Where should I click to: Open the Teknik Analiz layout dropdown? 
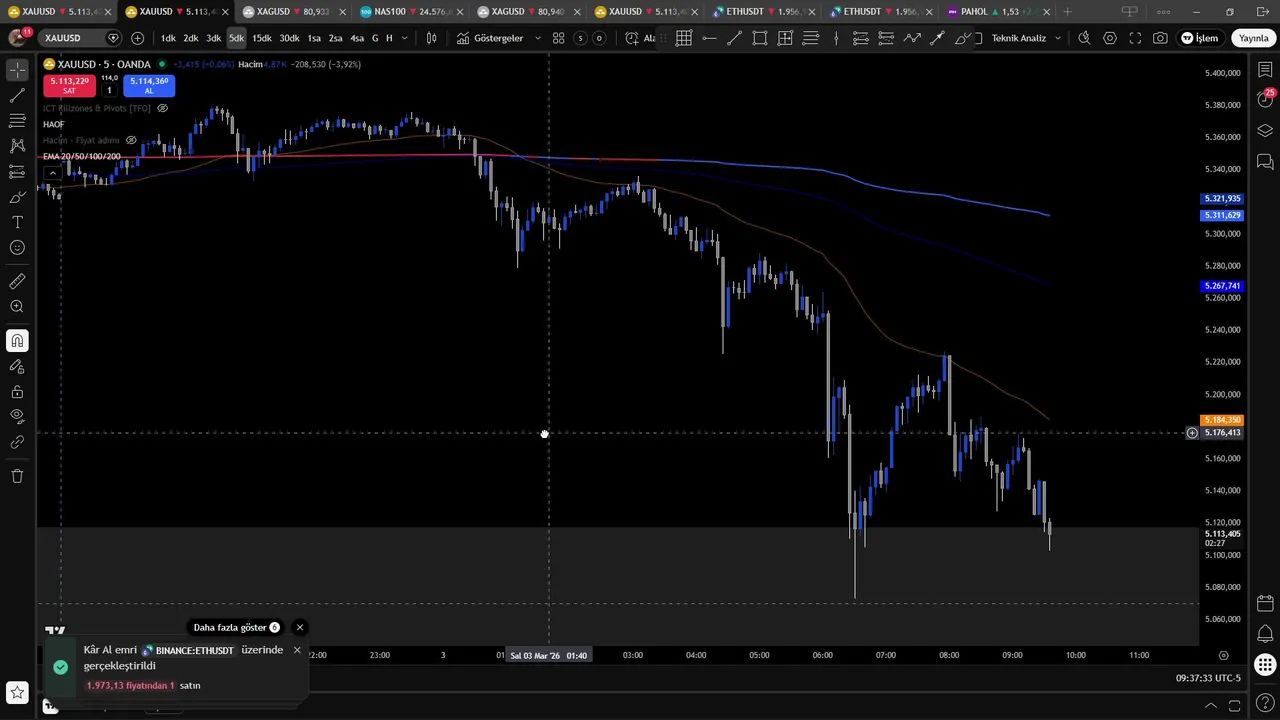[x=1027, y=38]
